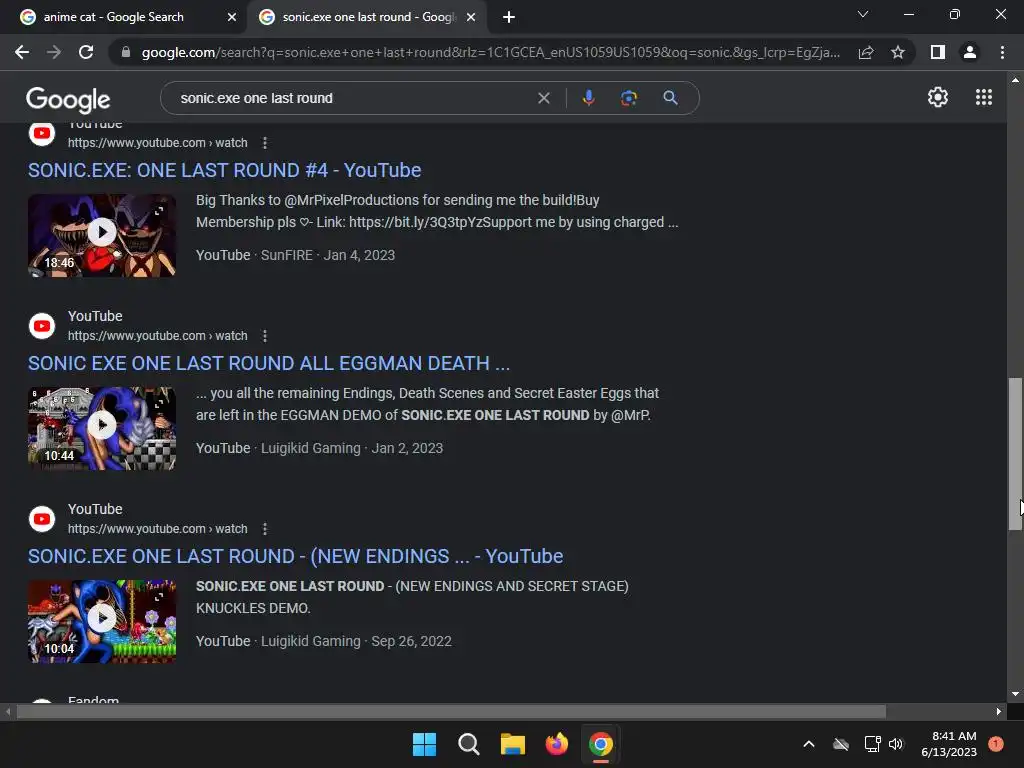This screenshot has width=1024, height=768.
Task: Bookmark this tab with star icon
Action: 898,52
